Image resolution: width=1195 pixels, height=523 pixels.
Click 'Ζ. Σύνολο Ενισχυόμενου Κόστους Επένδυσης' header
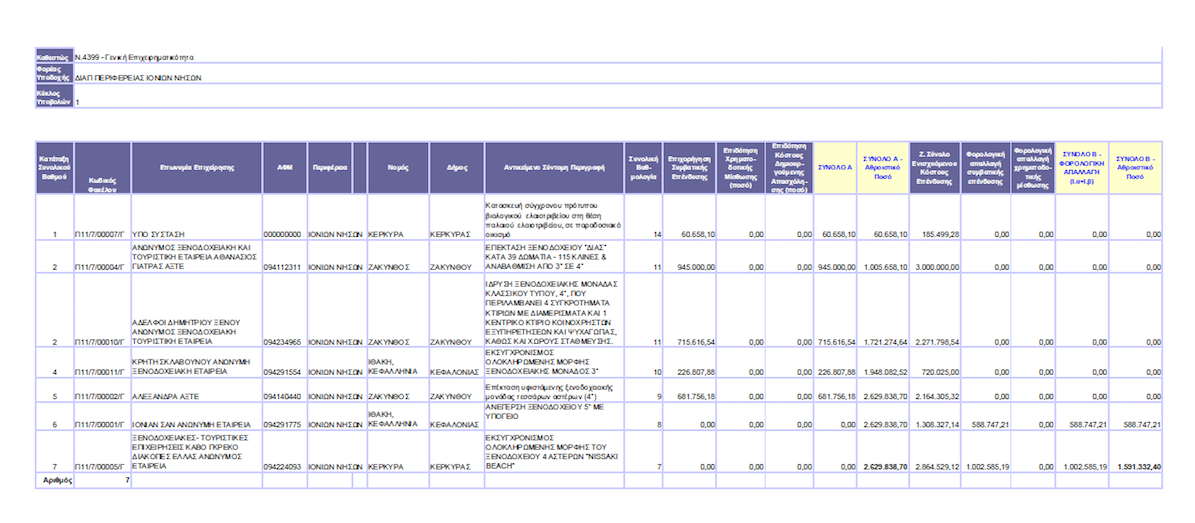pyautogui.click(x=935, y=166)
